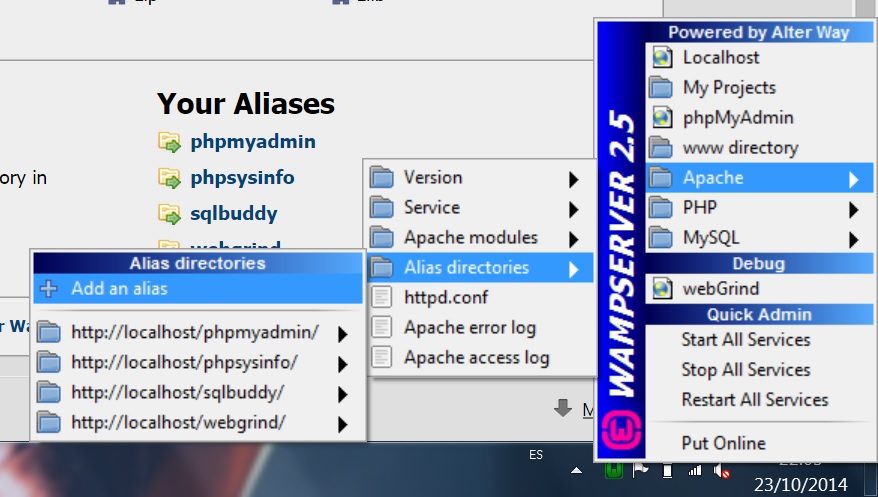The image size is (878, 497).
Task: Click the httpd.conf document icon
Action: [x=382, y=298]
